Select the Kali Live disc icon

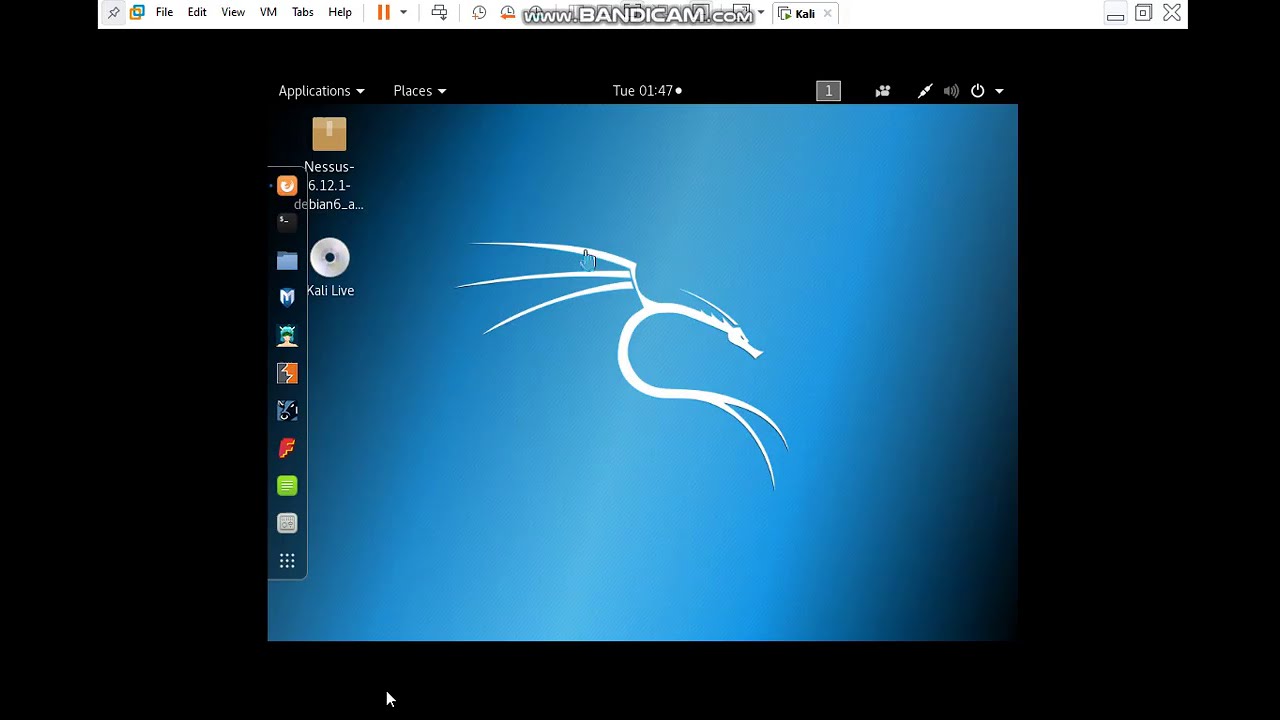330,268
